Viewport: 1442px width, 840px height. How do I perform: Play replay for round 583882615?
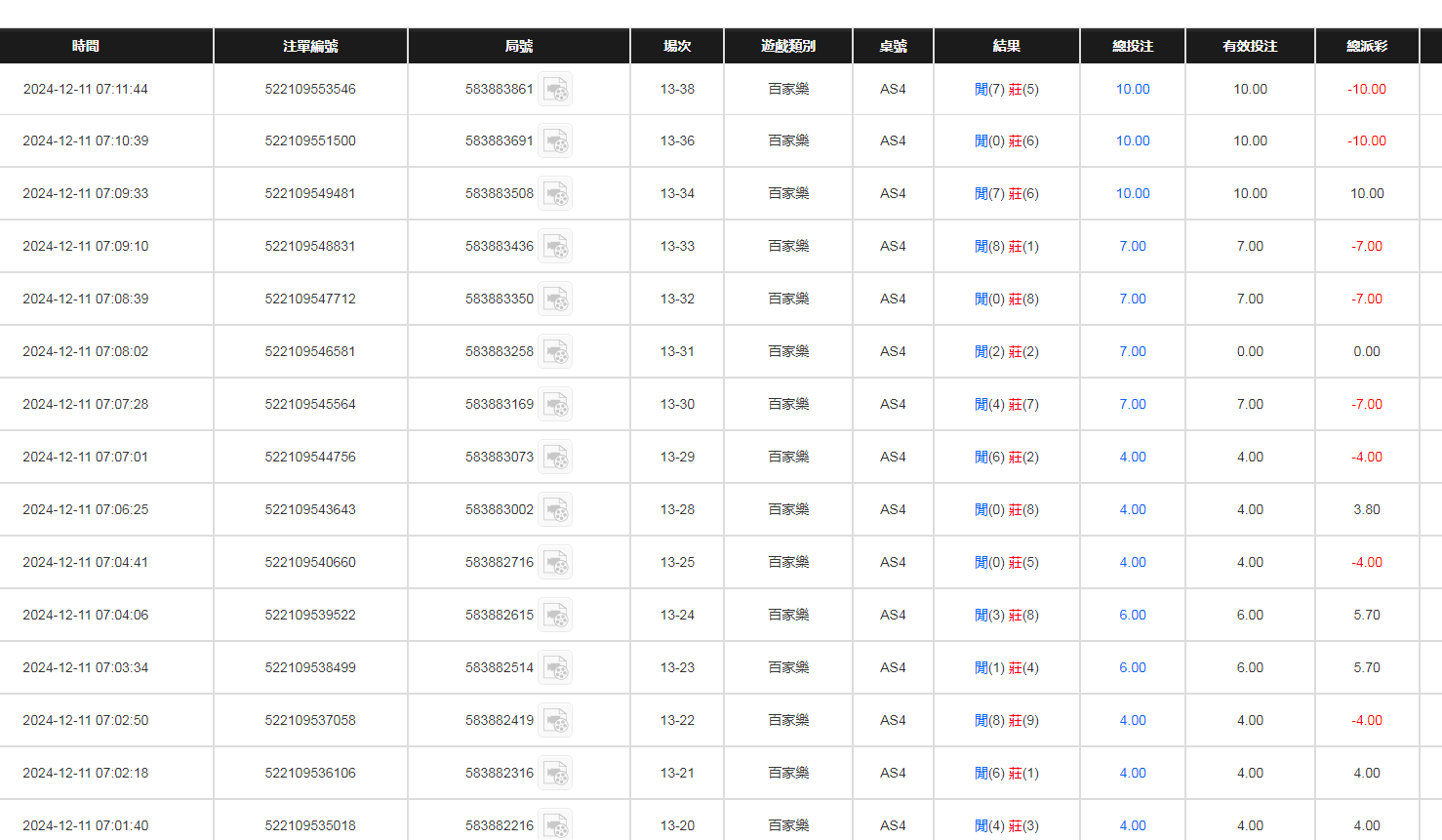click(556, 616)
